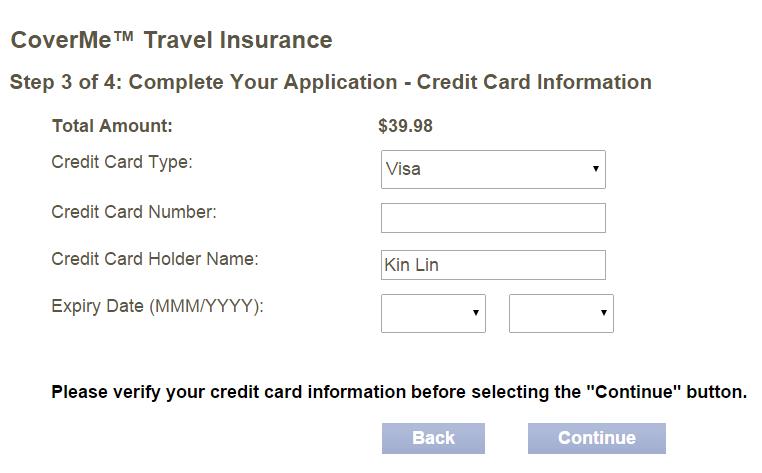
Task: Open the Credit Card Type dropdown showing Visa
Action: 493,169
